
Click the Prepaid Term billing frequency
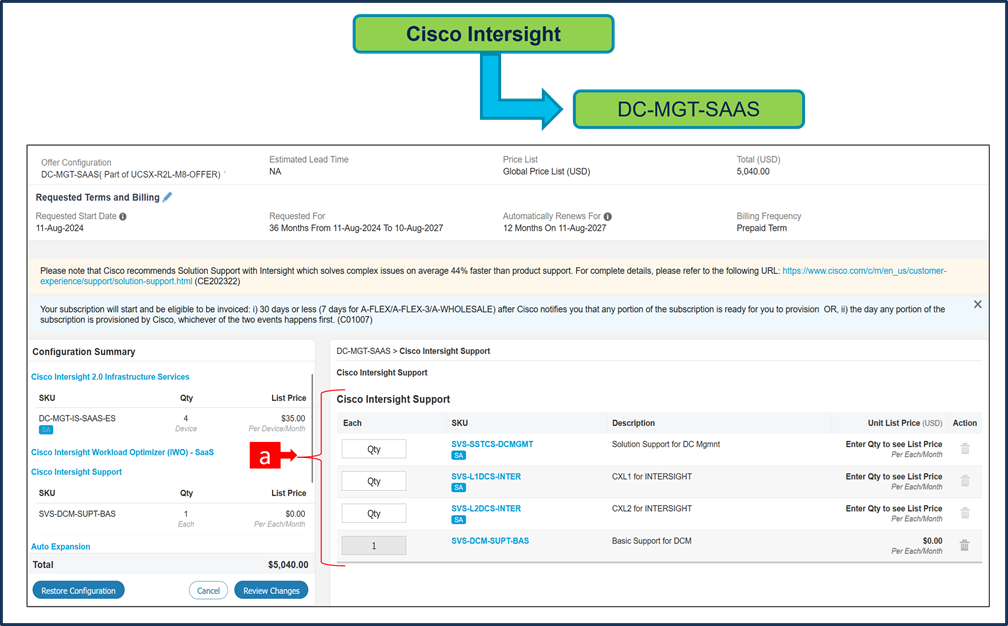coord(762,228)
